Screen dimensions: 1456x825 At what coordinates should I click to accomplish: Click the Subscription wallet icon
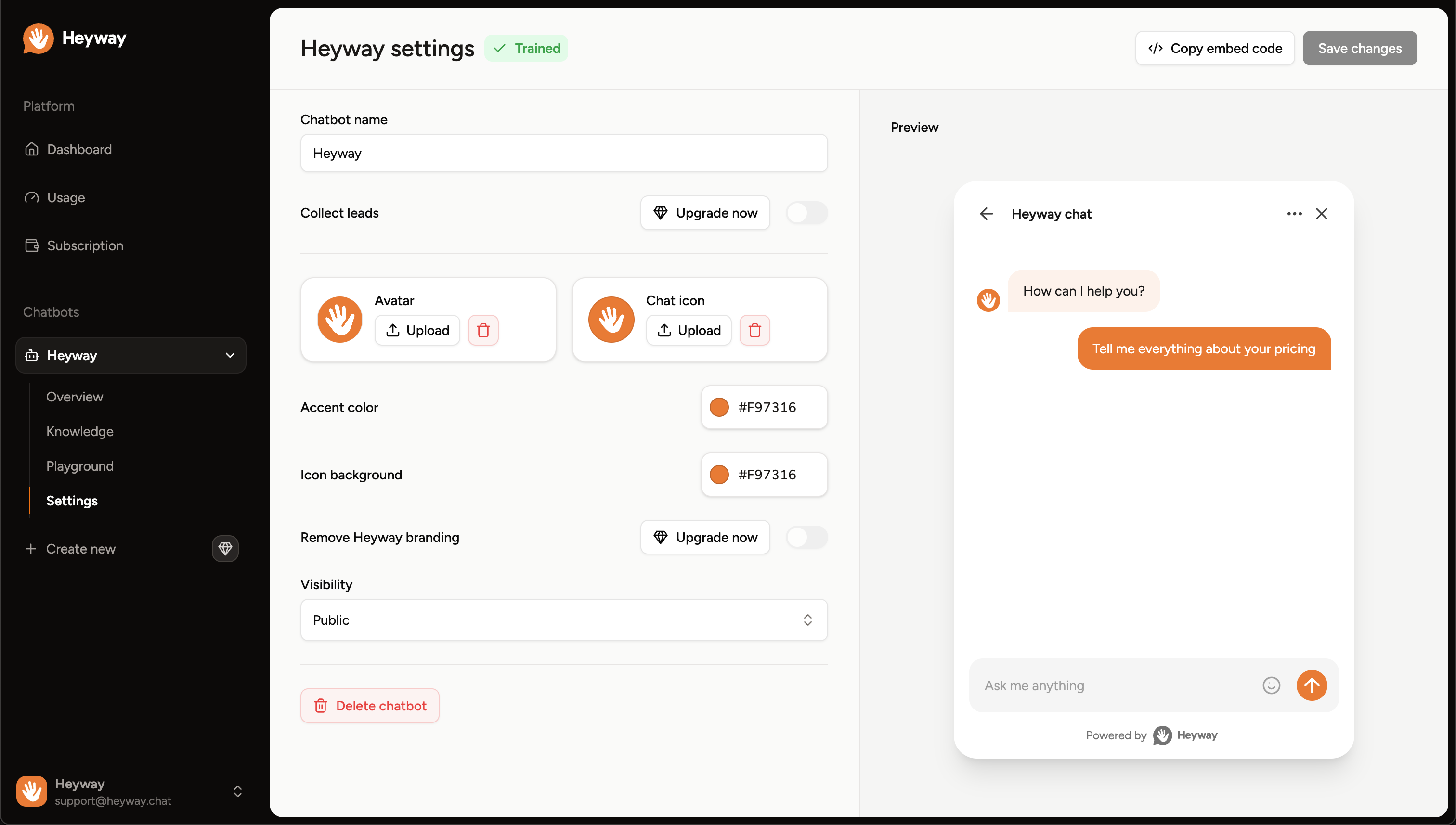(32, 245)
